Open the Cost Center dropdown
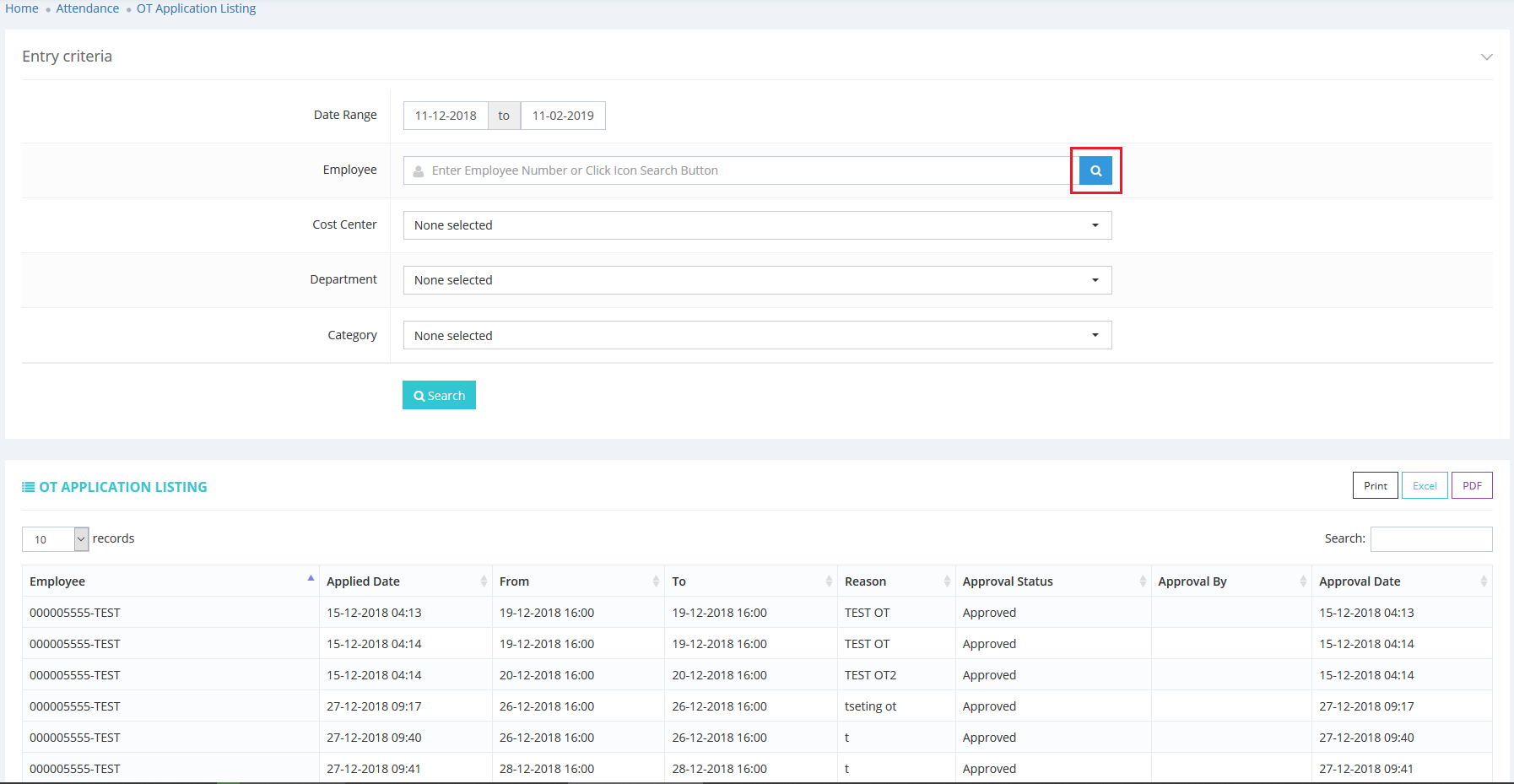The image size is (1514, 784). click(x=757, y=225)
